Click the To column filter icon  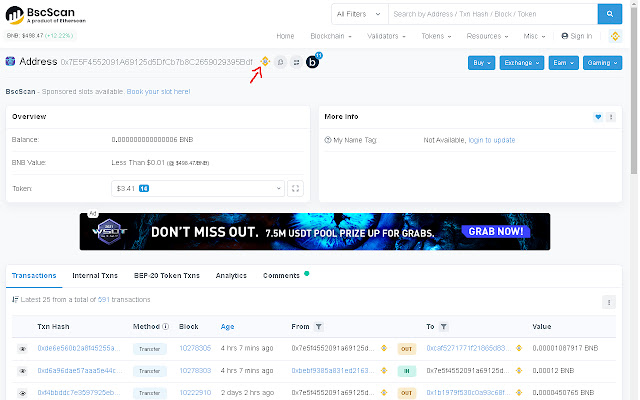[445, 327]
